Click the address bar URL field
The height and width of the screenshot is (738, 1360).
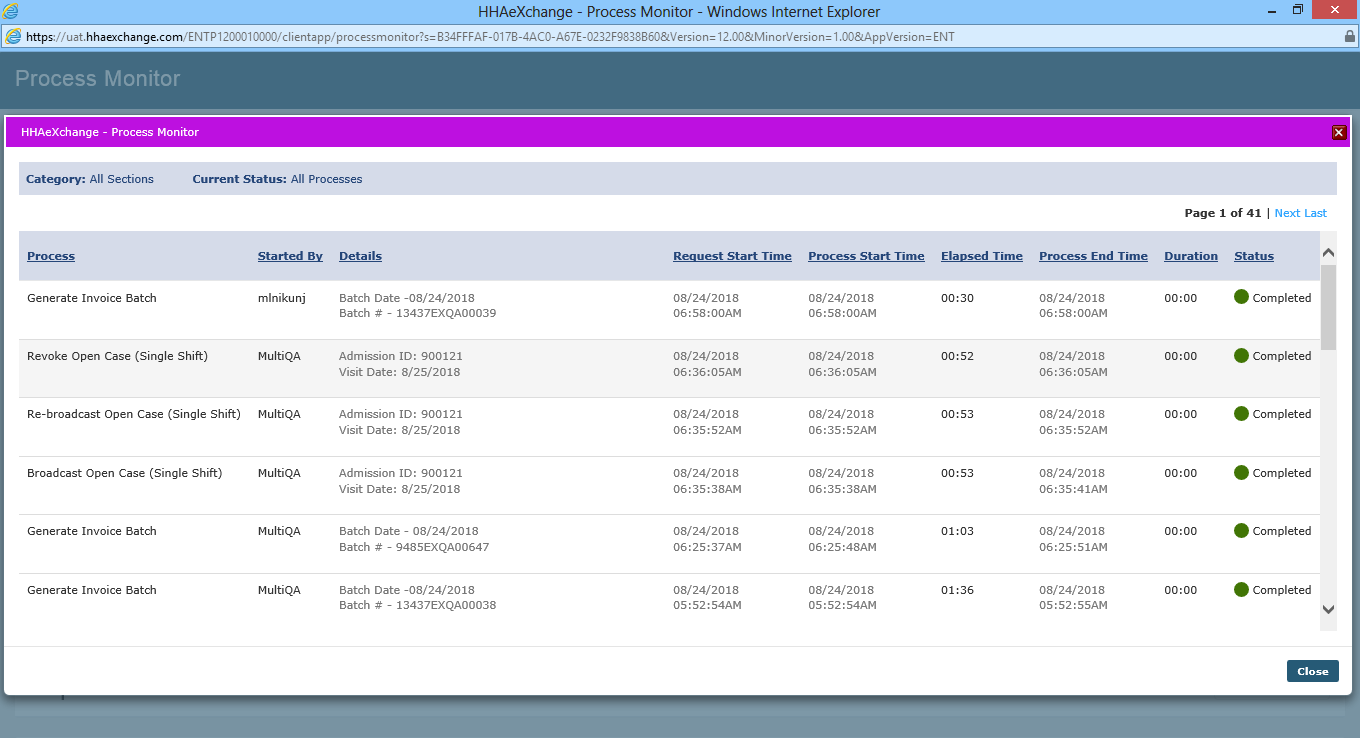point(680,37)
